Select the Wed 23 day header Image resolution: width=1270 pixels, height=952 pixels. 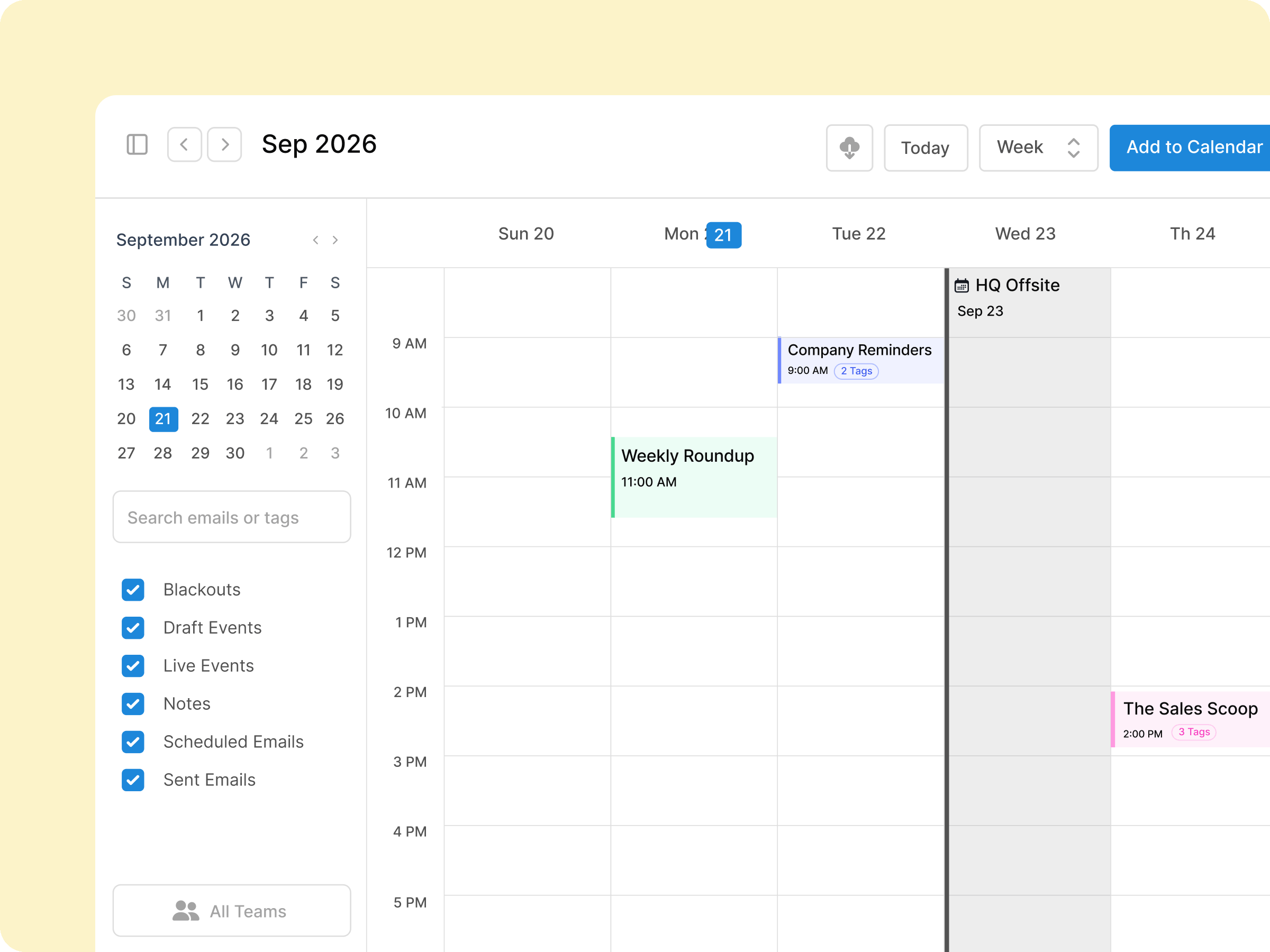[1025, 233]
